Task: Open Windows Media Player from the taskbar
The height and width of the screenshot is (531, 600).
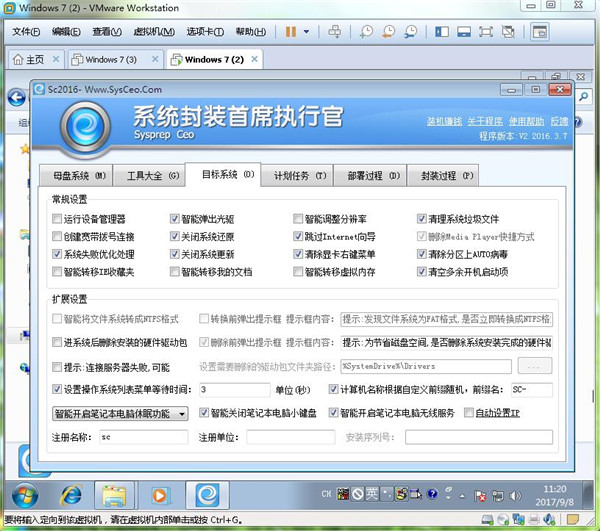Action: [x=160, y=496]
